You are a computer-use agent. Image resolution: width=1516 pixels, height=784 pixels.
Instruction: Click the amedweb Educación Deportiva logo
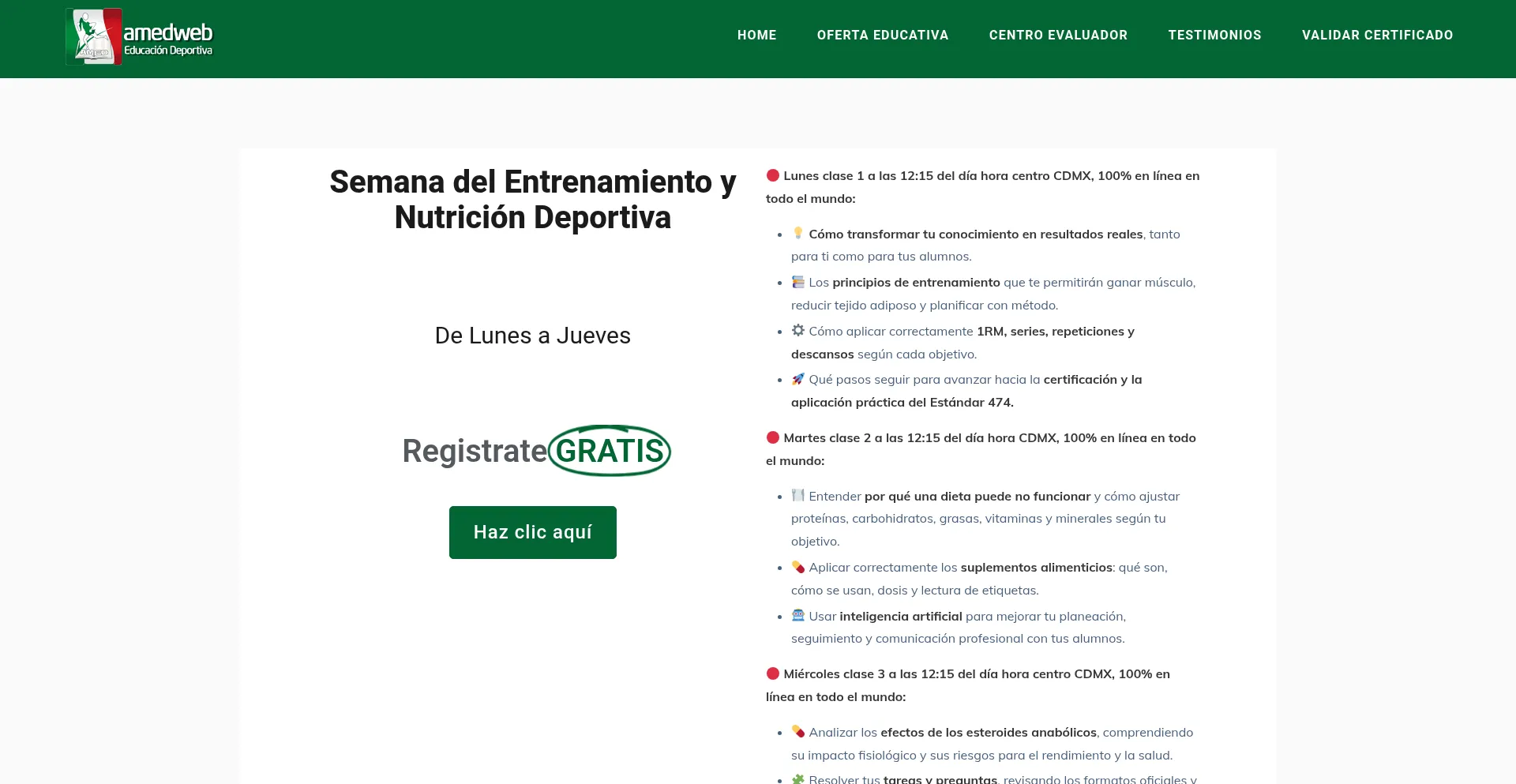(140, 36)
